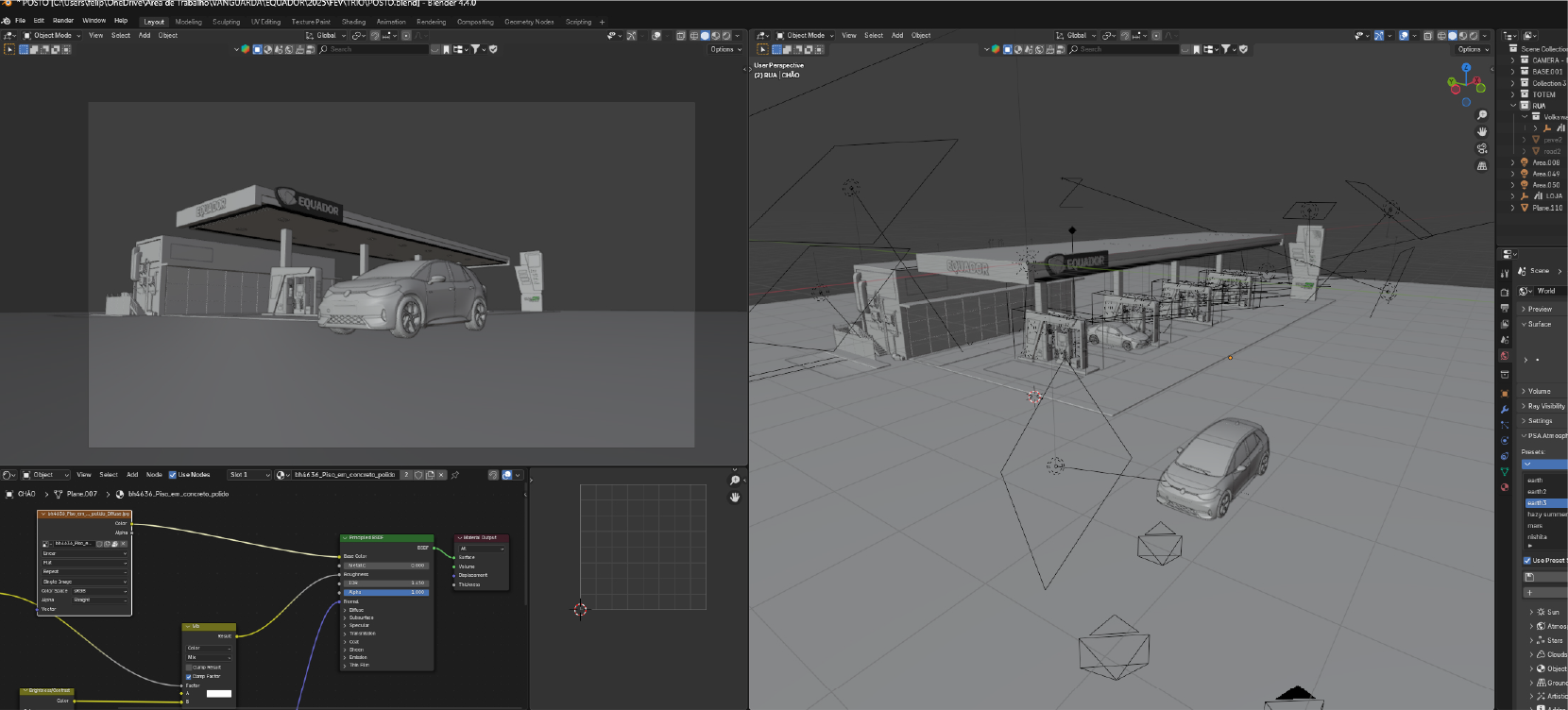The height and width of the screenshot is (710, 1568).
Task: Expand the Ray Visibility panel
Action: 1542,406
